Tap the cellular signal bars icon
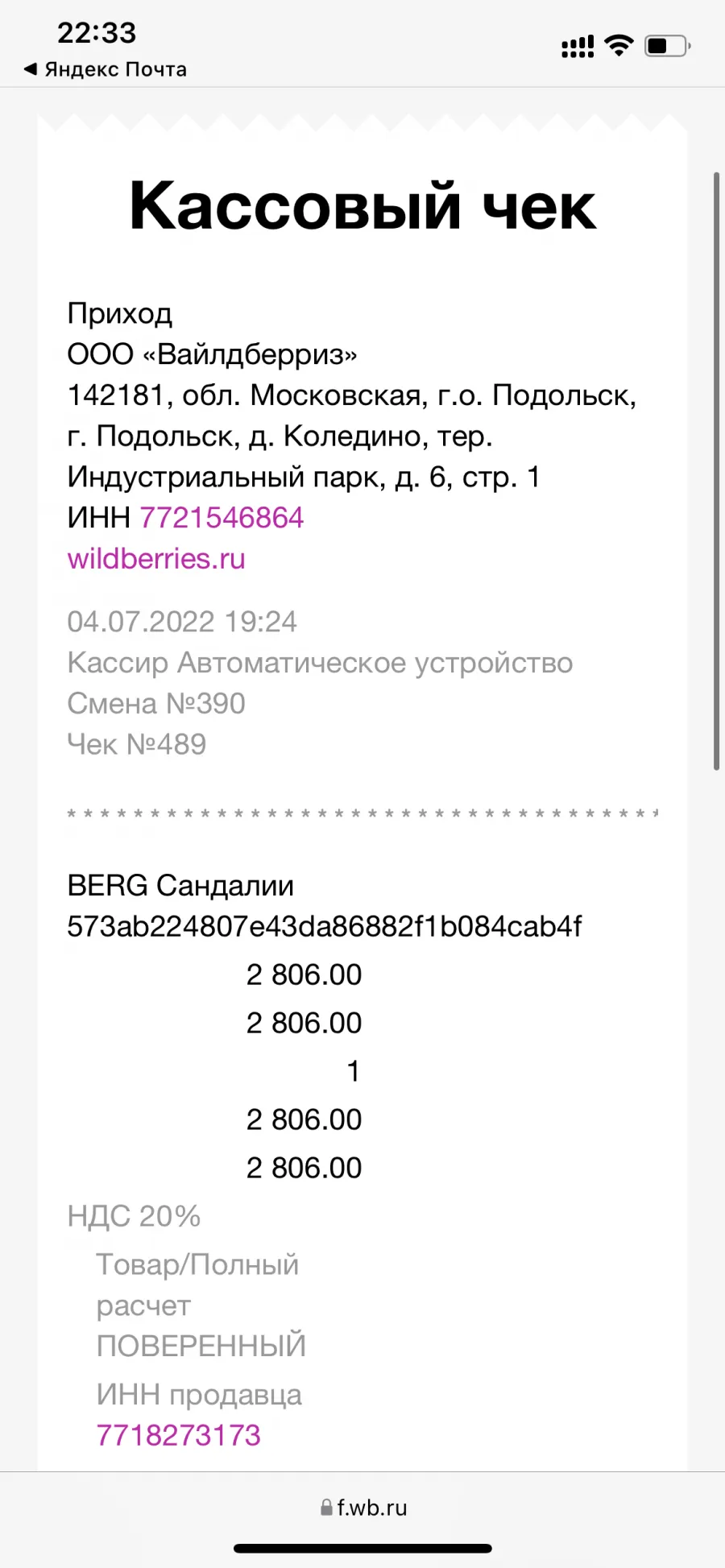 (578, 46)
